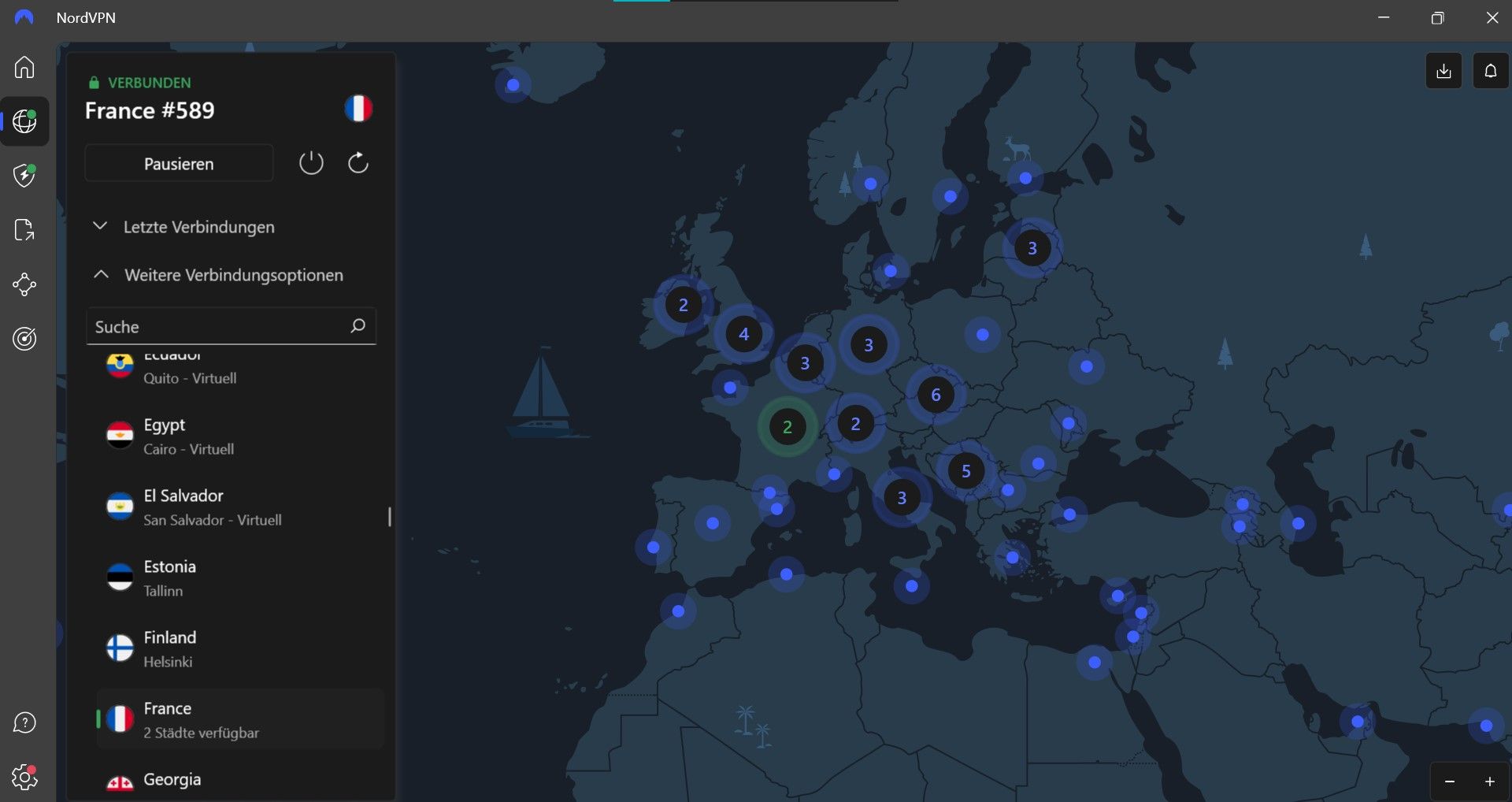Click the Belgium cluster marker showing 3
This screenshot has width=1512, height=802.
click(804, 363)
